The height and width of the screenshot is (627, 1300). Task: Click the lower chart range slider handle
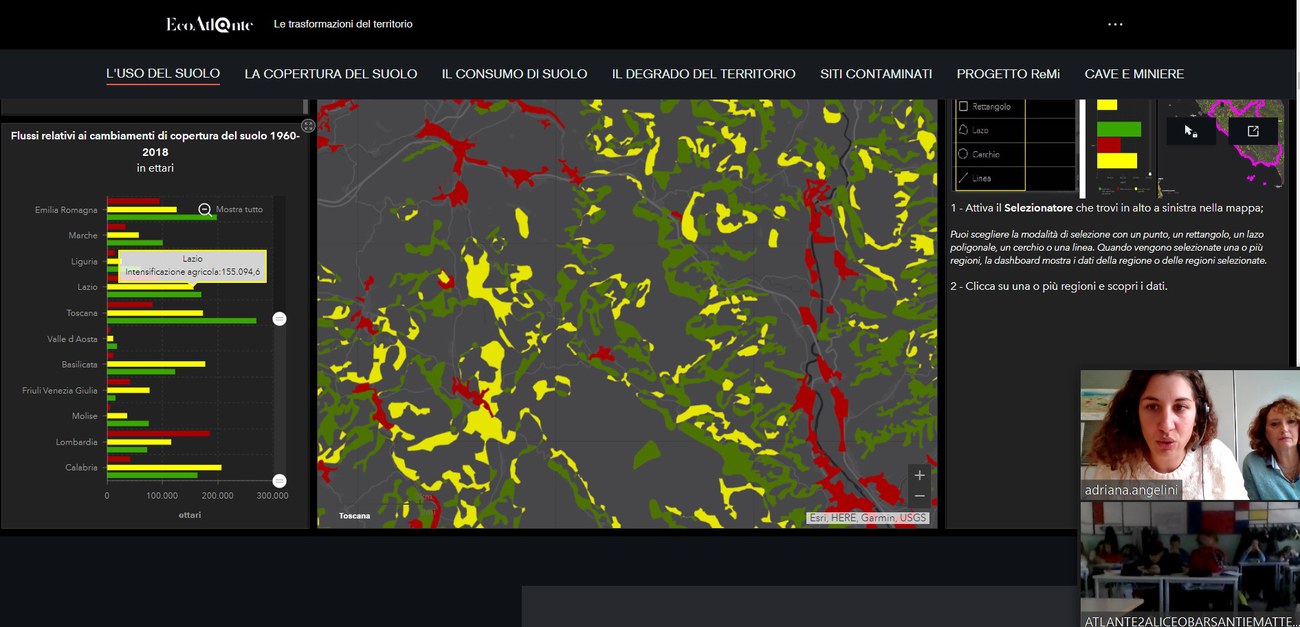(280, 481)
